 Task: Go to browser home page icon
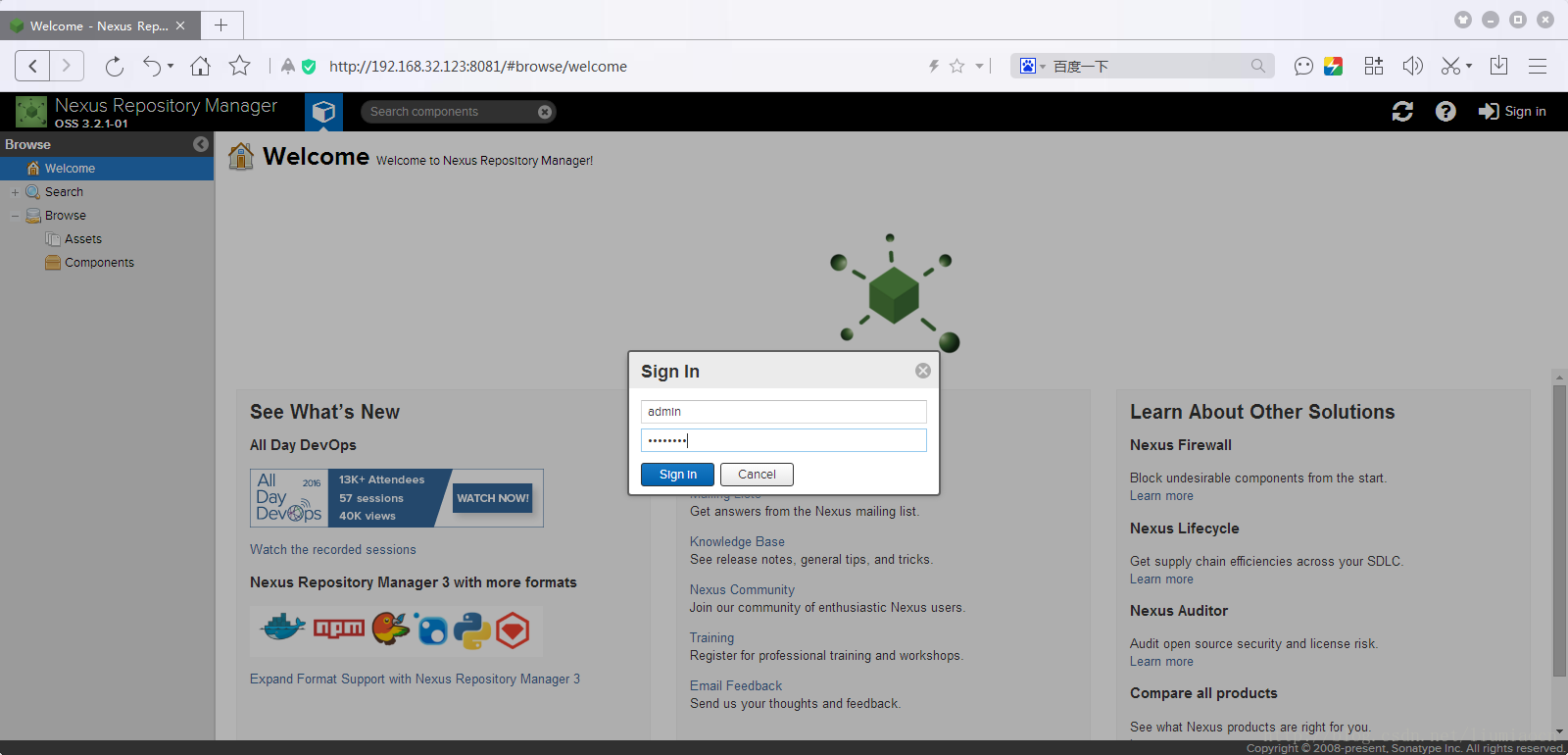coord(200,66)
